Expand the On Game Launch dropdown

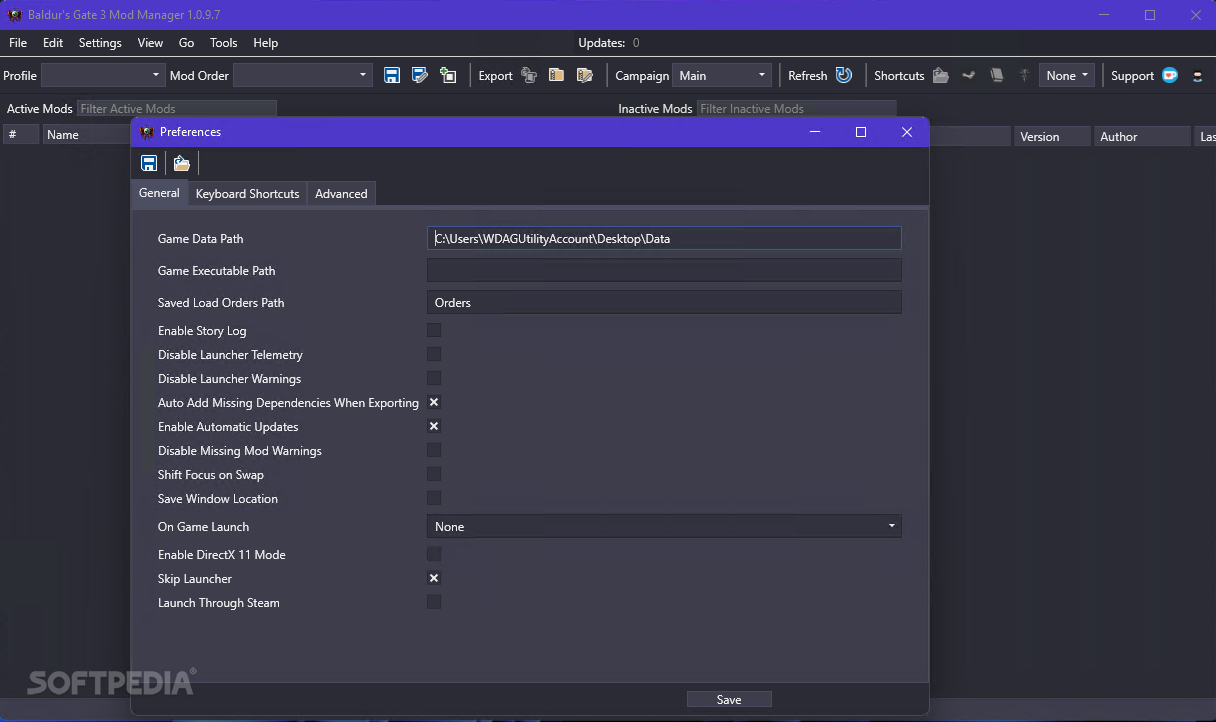coord(664,526)
